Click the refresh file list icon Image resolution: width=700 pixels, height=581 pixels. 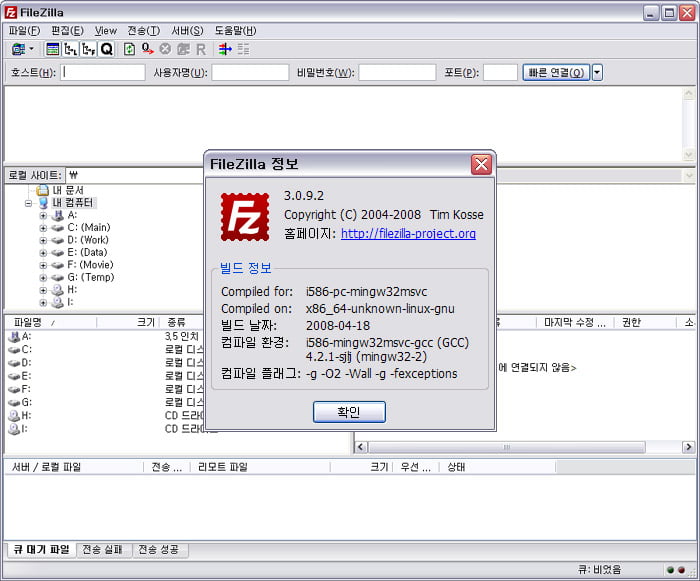[x=129, y=49]
